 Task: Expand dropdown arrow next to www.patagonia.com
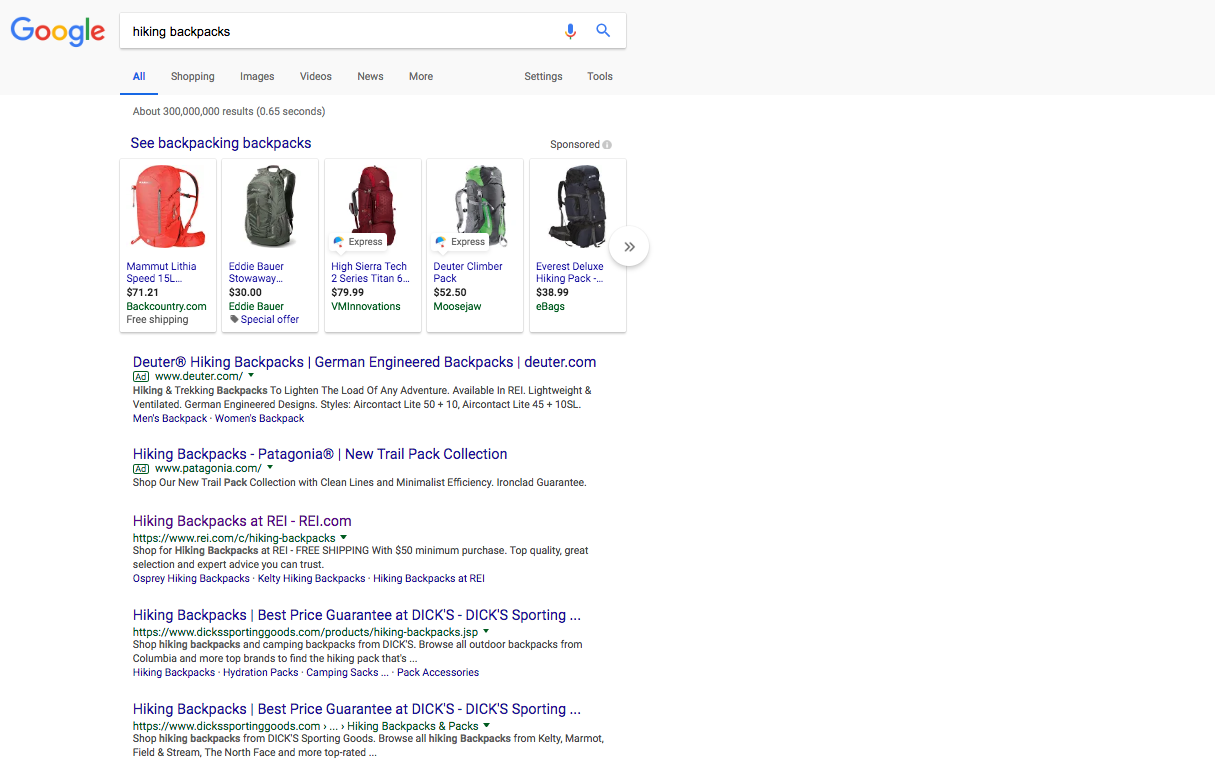270,468
